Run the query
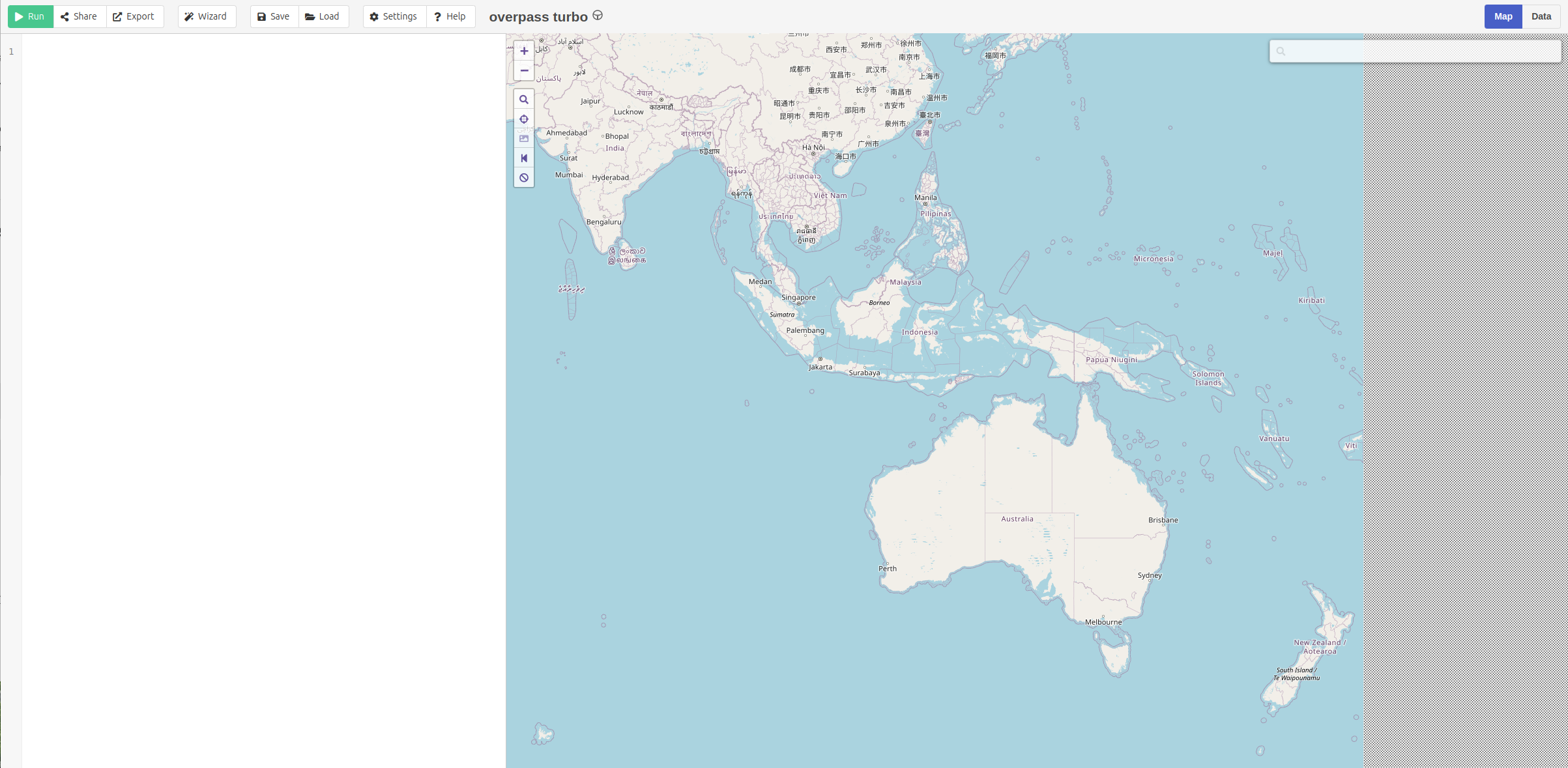The height and width of the screenshot is (768, 1568). click(x=30, y=16)
